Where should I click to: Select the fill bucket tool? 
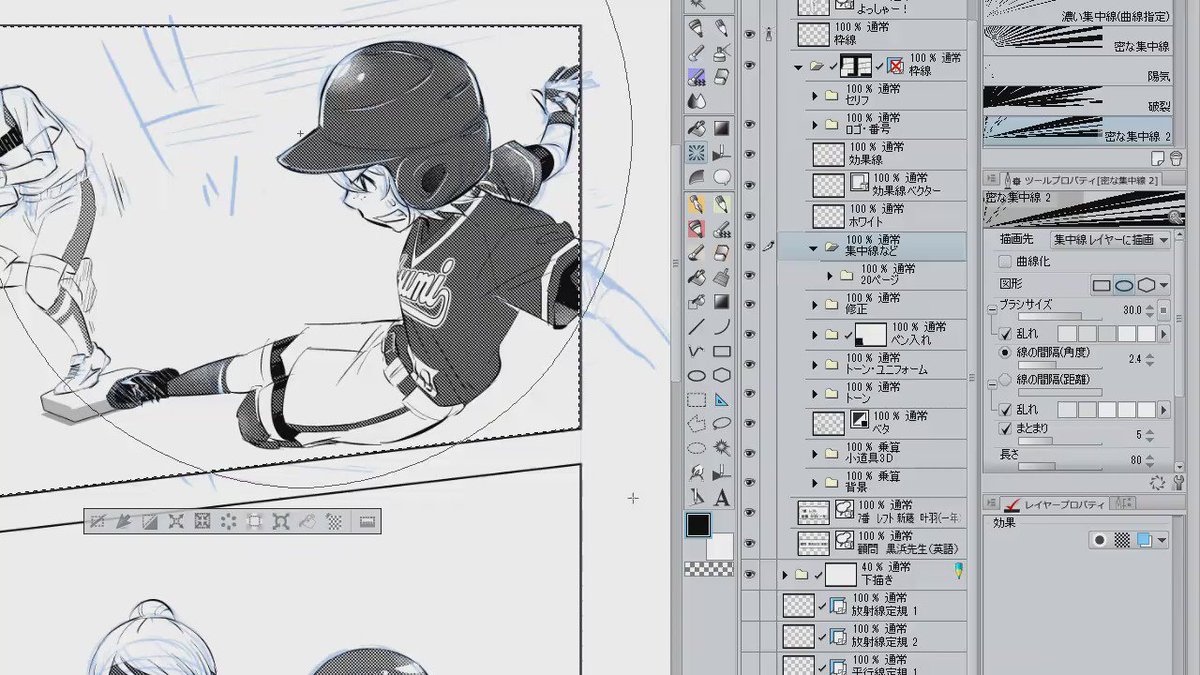[x=697, y=128]
